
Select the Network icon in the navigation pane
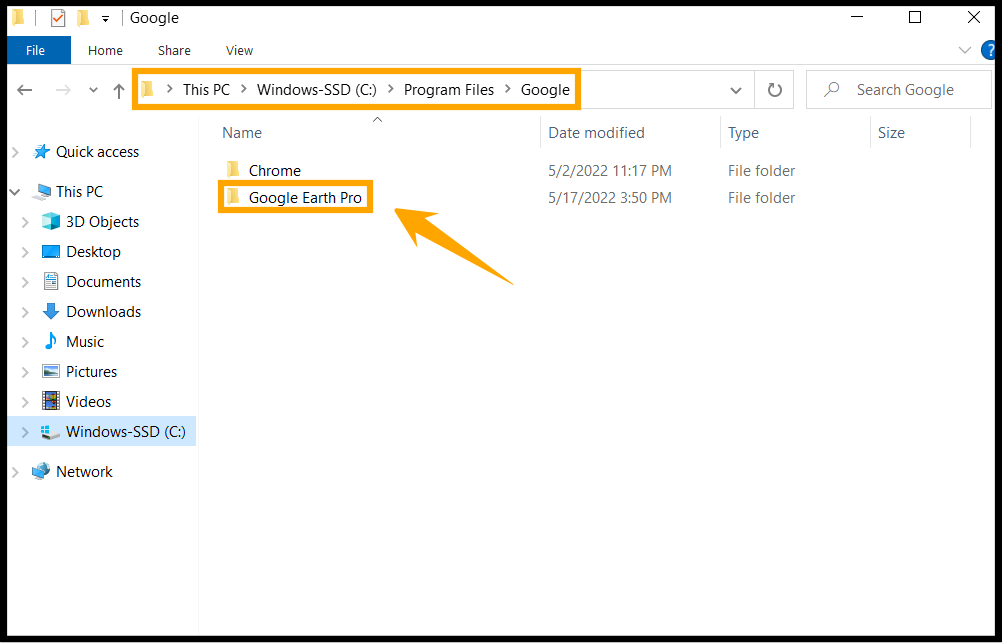tap(42, 471)
